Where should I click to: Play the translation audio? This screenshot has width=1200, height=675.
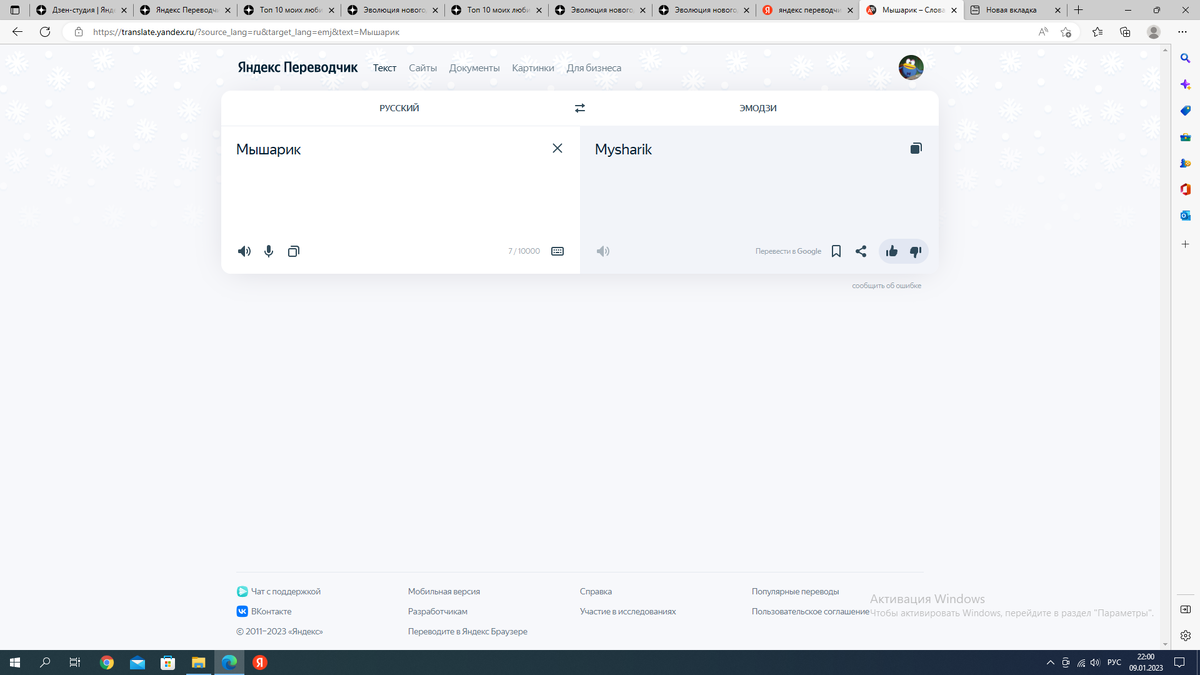603,251
